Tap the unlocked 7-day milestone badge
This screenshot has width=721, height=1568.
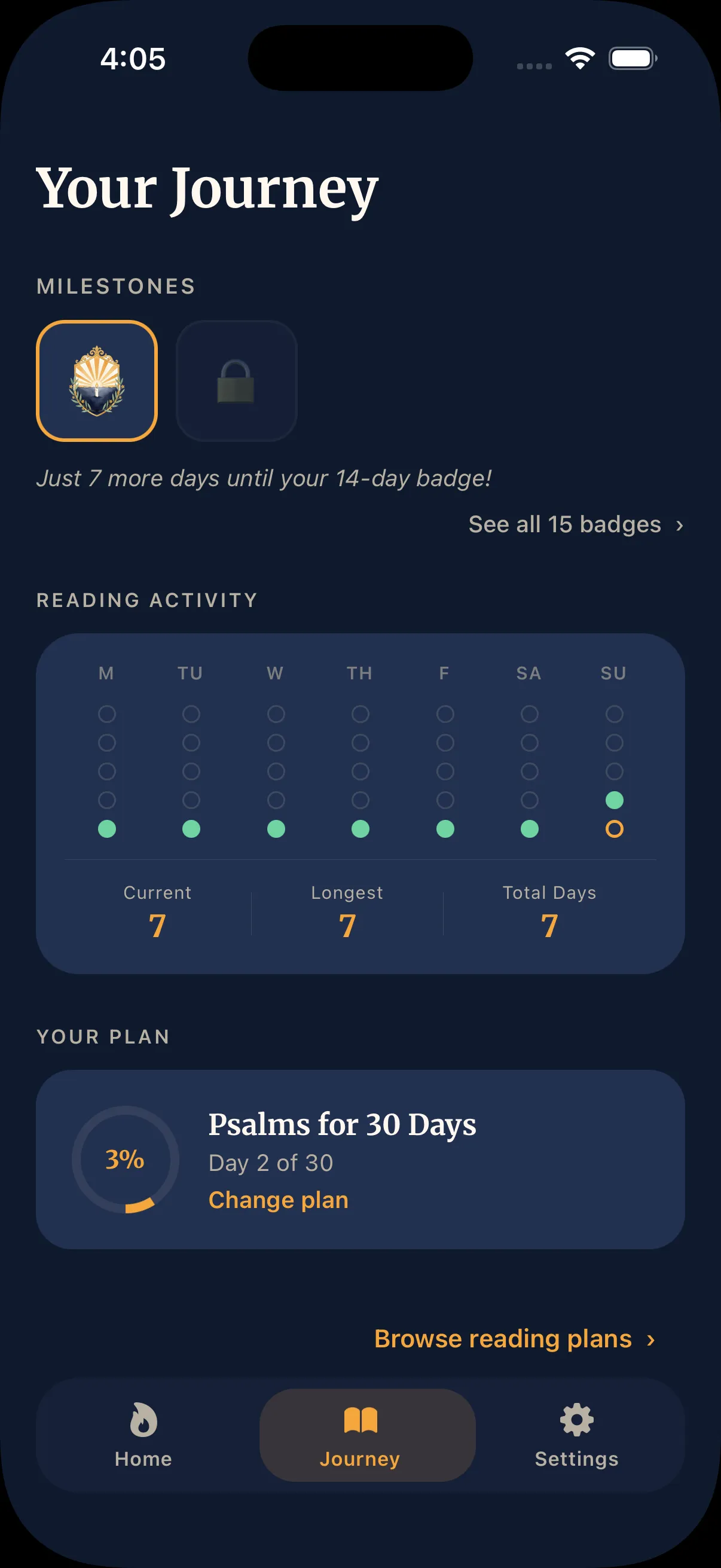(x=97, y=381)
